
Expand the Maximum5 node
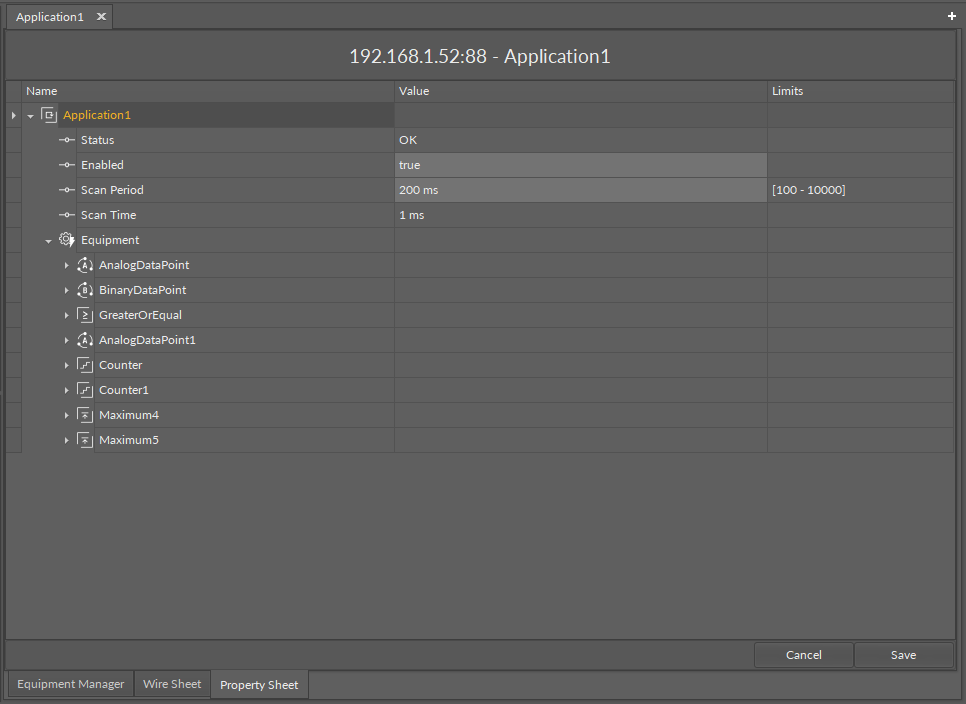point(67,440)
